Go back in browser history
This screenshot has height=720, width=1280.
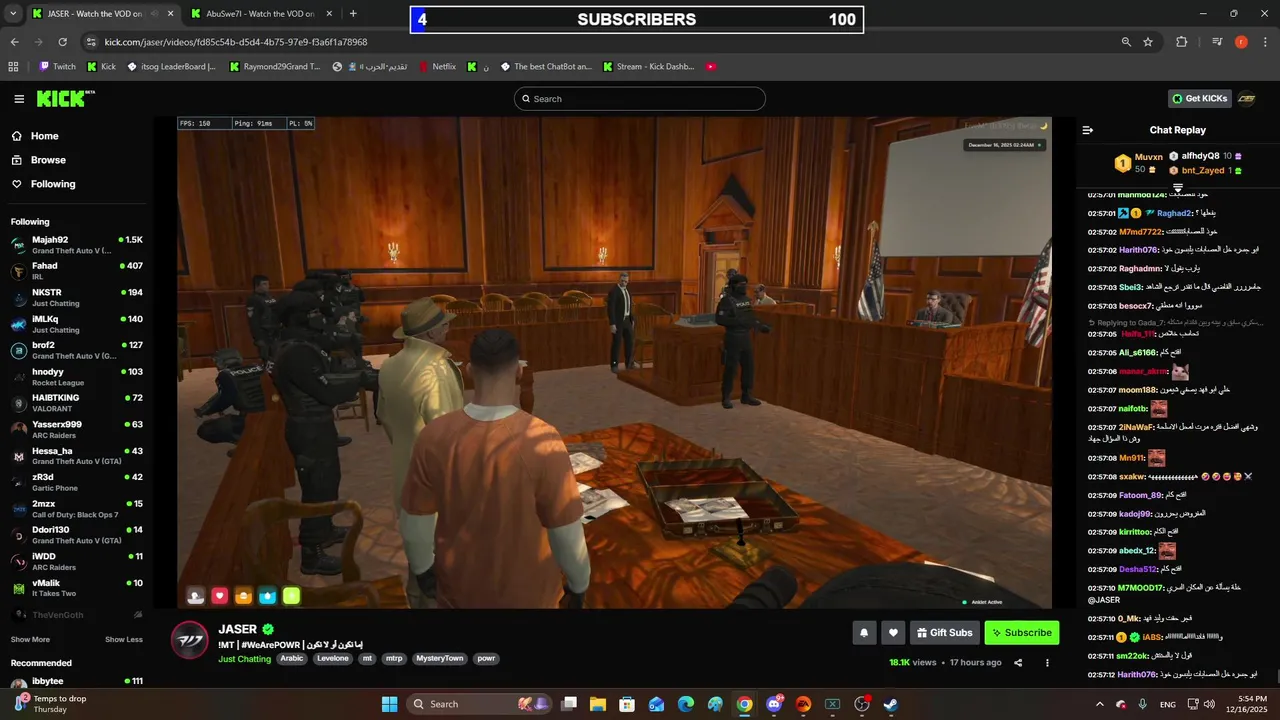coord(14,42)
